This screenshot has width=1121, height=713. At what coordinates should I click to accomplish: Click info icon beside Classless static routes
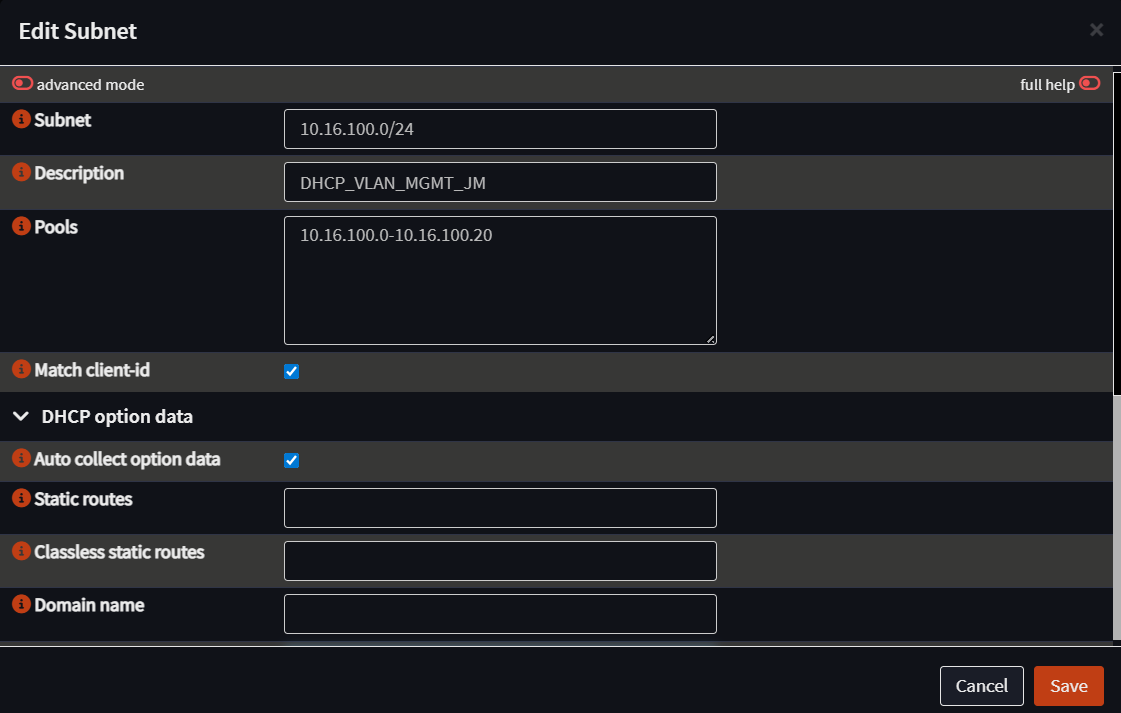click(x=21, y=551)
